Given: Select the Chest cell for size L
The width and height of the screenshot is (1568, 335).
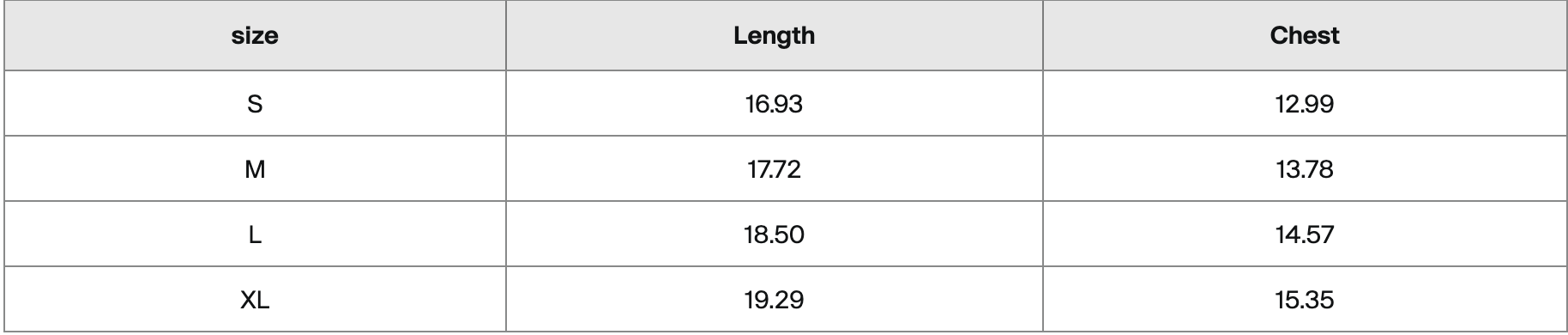Looking at the screenshot, I should (x=1305, y=234).
